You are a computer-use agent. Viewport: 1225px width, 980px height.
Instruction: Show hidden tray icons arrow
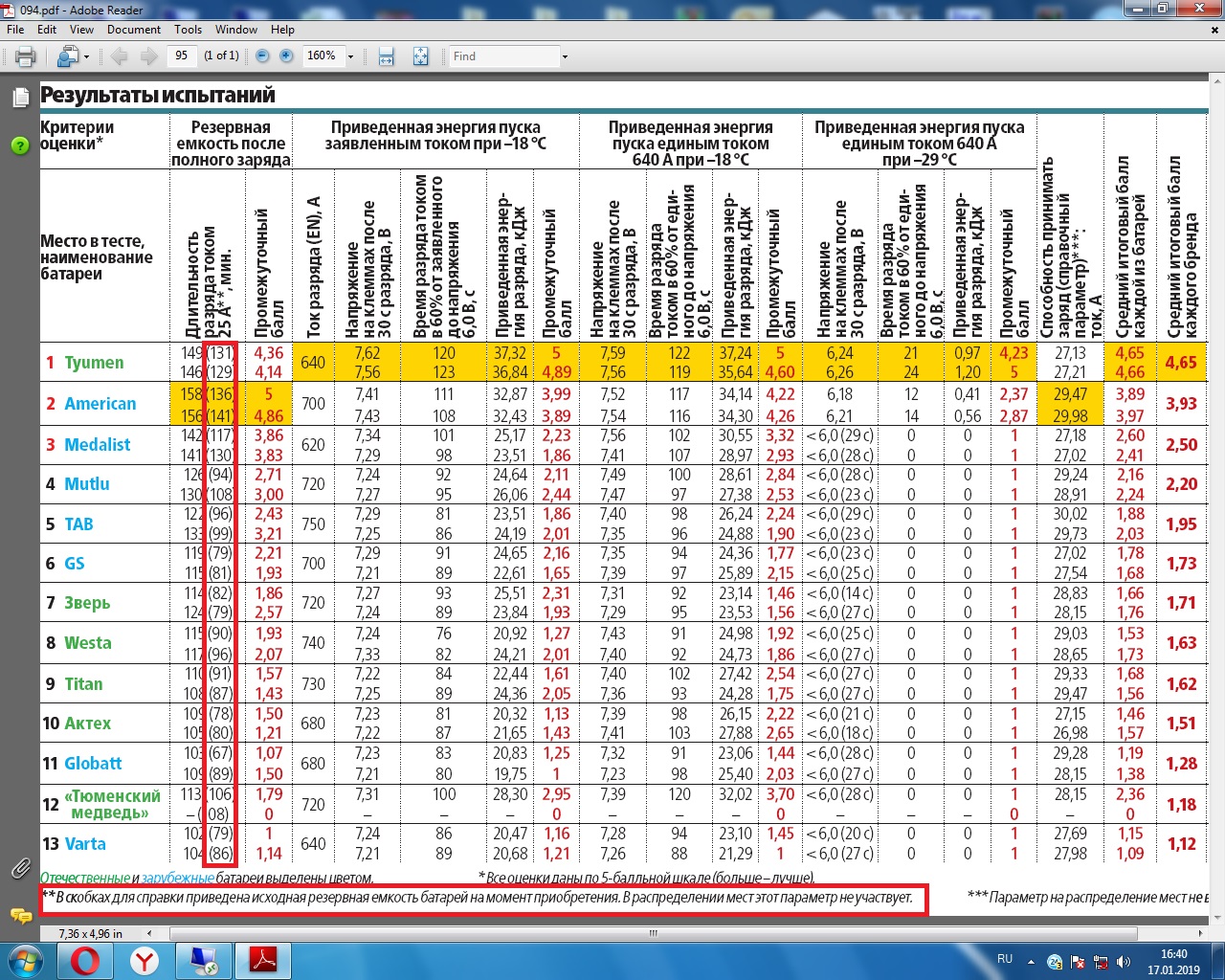(1031, 962)
